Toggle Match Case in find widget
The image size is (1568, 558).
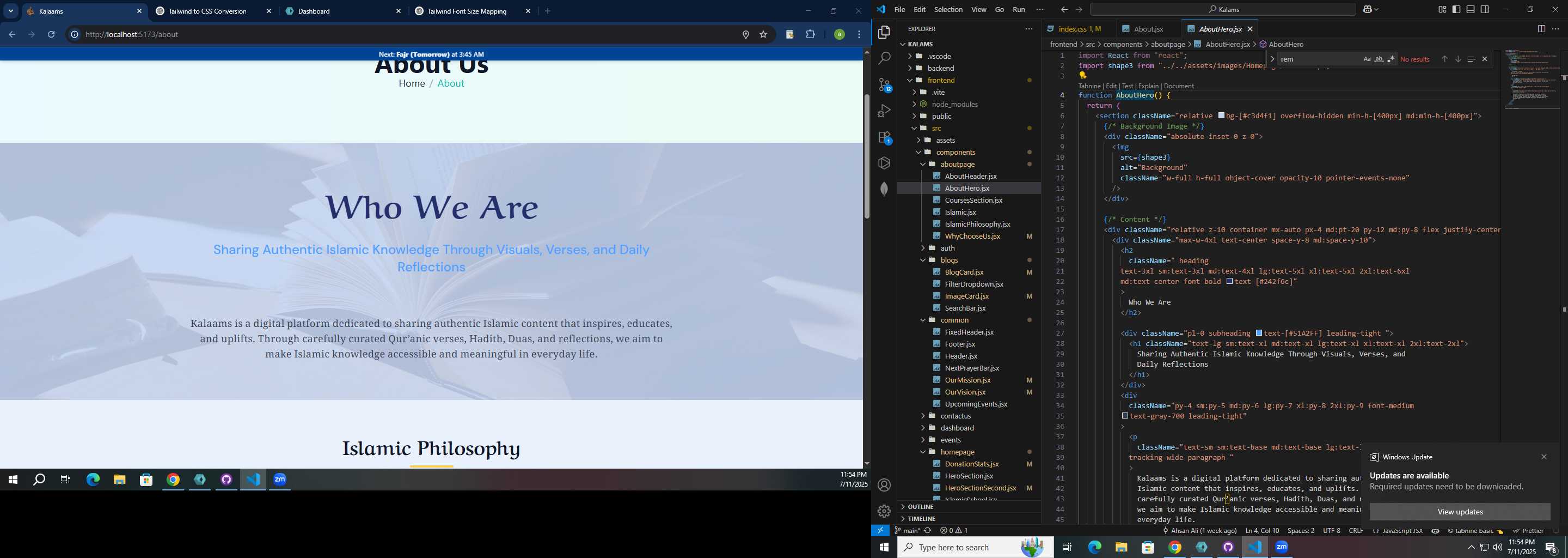1367,59
